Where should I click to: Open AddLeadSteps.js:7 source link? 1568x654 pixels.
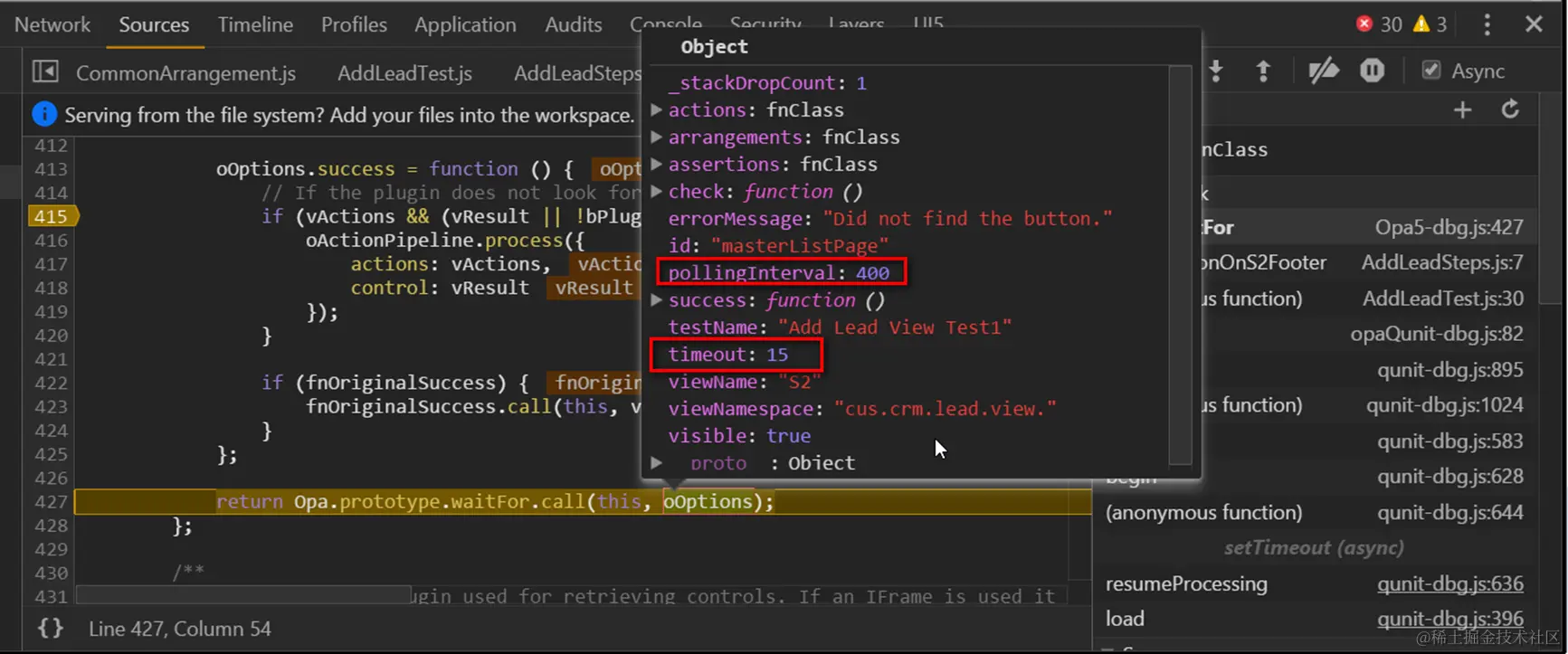(1443, 262)
